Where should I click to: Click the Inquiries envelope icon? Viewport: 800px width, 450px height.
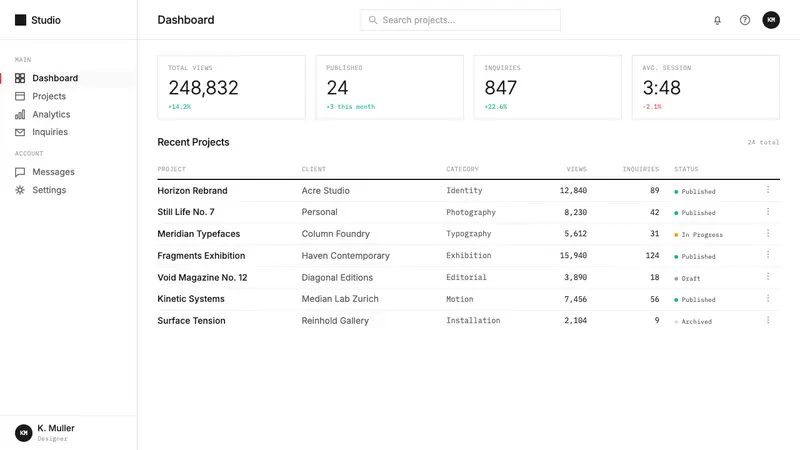(x=20, y=132)
